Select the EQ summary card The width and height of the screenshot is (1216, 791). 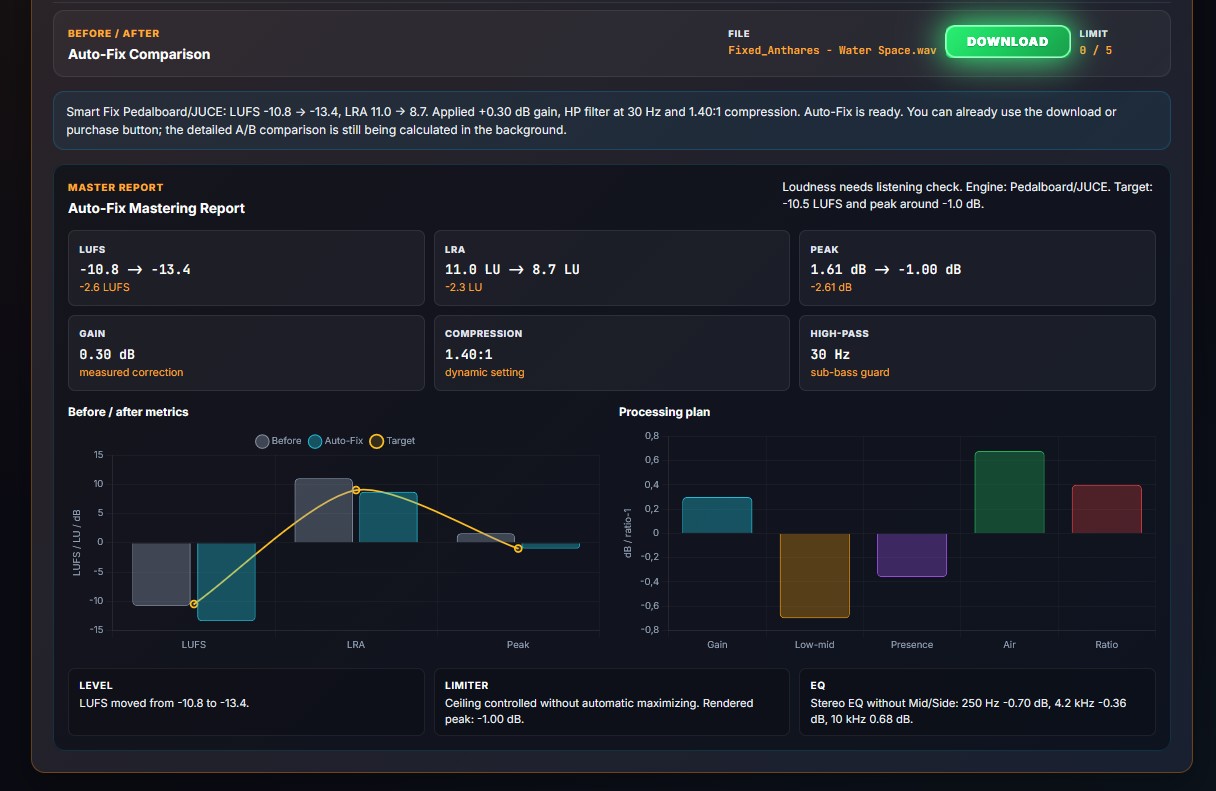pos(977,702)
